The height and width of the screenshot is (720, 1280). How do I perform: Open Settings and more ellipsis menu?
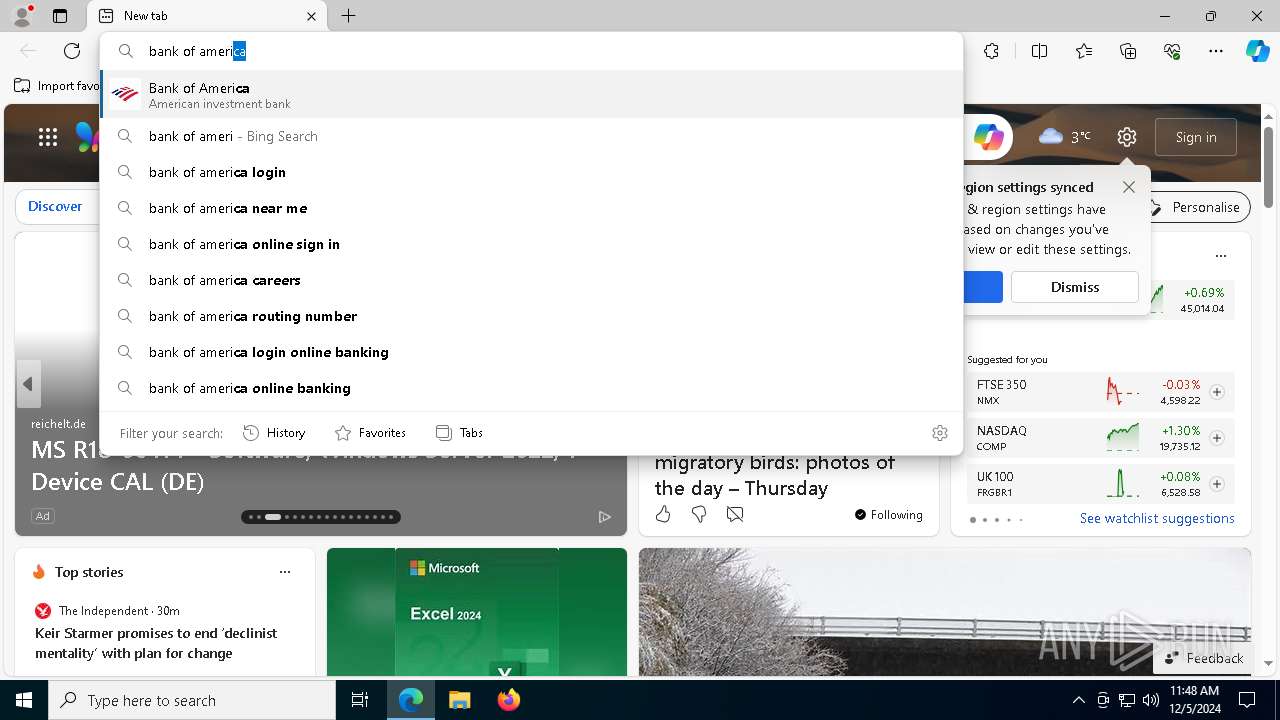pyautogui.click(x=1216, y=51)
